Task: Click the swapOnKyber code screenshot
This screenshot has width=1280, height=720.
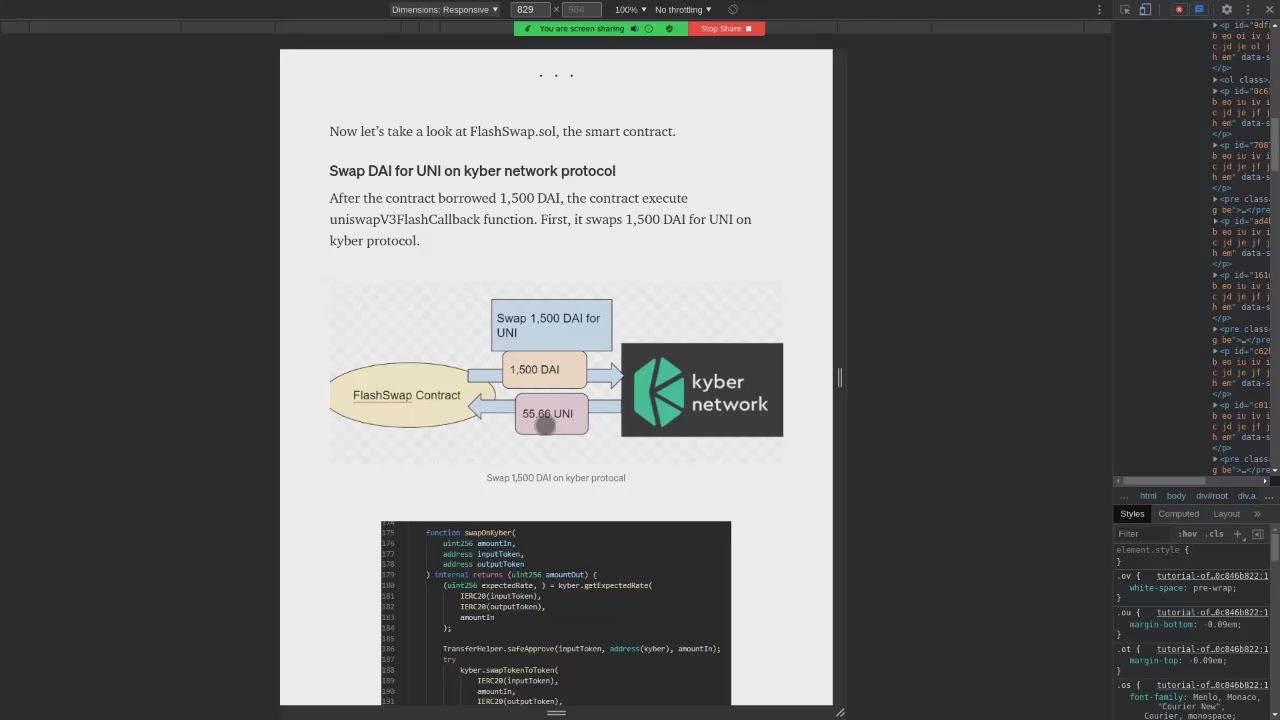Action: (x=556, y=613)
